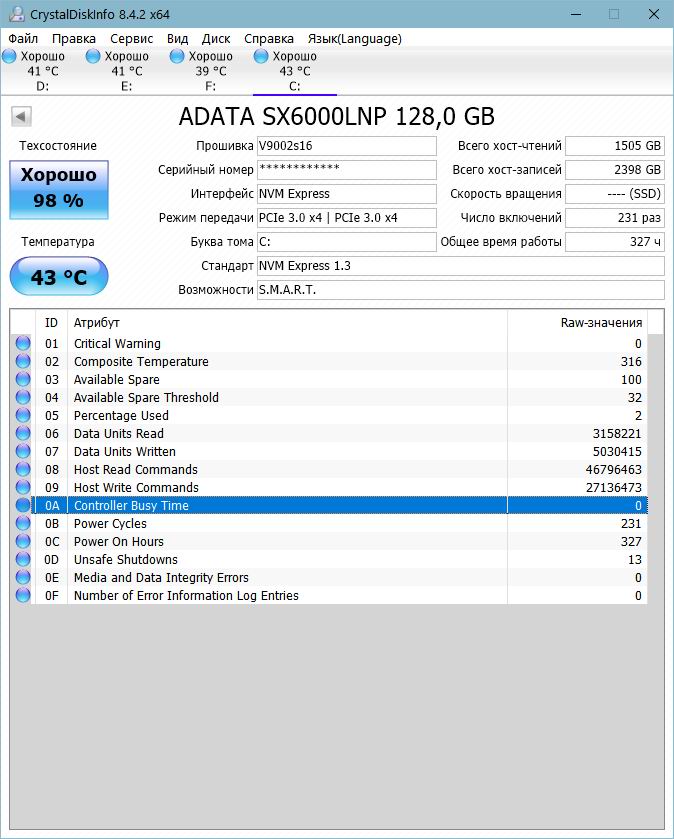
Task: Open the Диск menu
Action: [x=216, y=39]
